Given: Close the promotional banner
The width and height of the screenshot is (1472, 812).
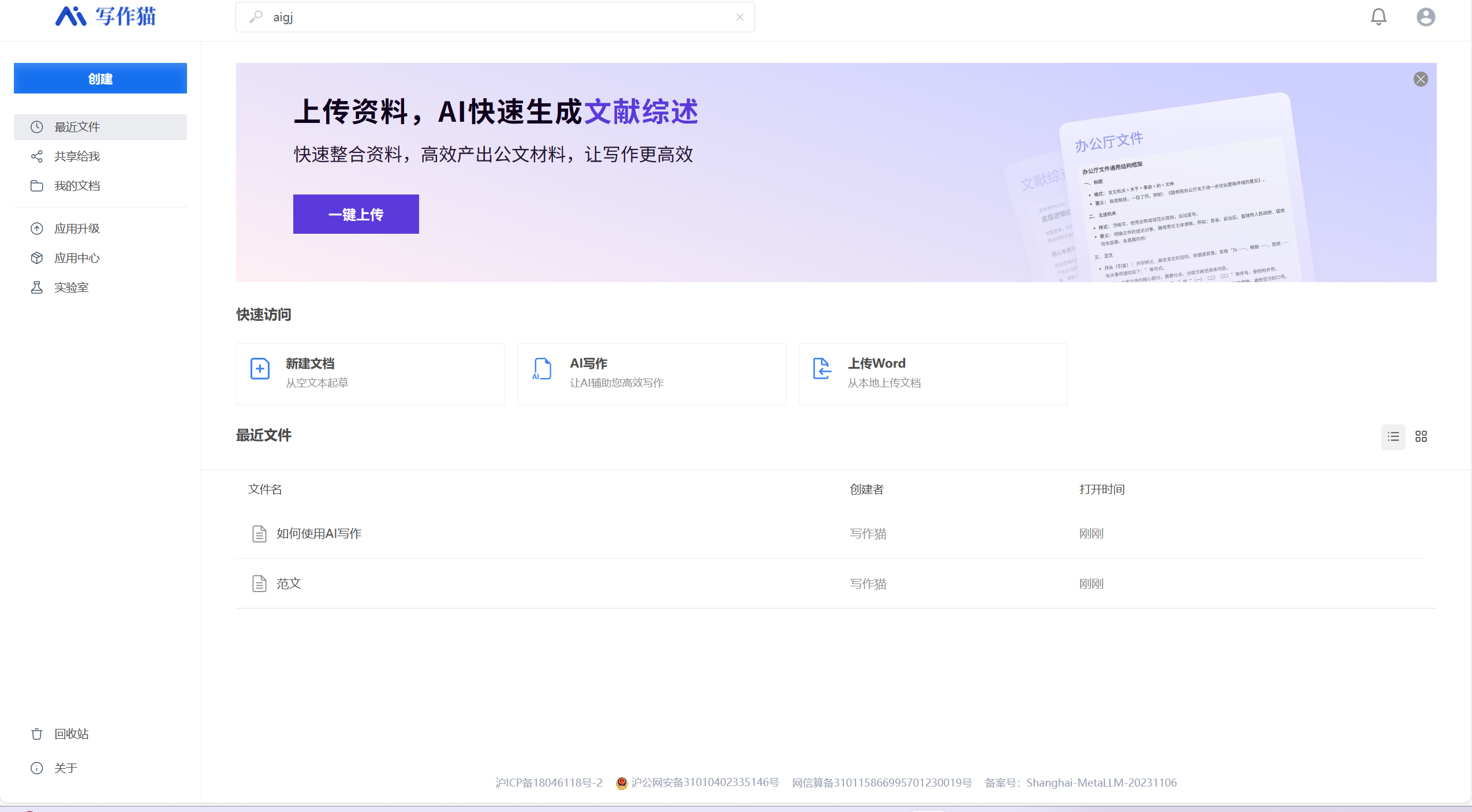Looking at the screenshot, I should pyautogui.click(x=1421, y=79).
